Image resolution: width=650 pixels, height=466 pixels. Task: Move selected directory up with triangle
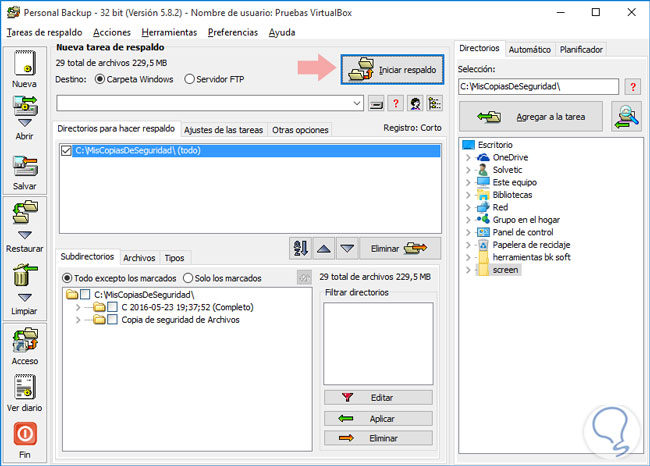(x=324, y=248)
